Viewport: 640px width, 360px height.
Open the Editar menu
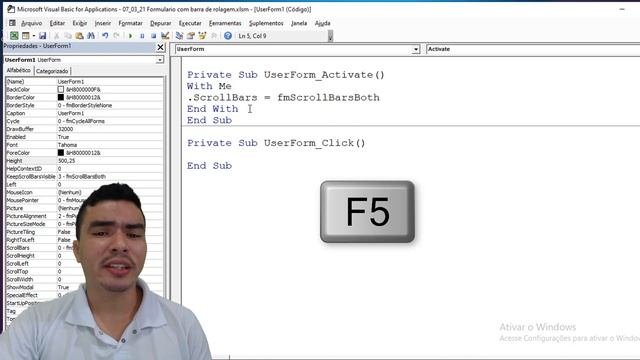(57, 23)
